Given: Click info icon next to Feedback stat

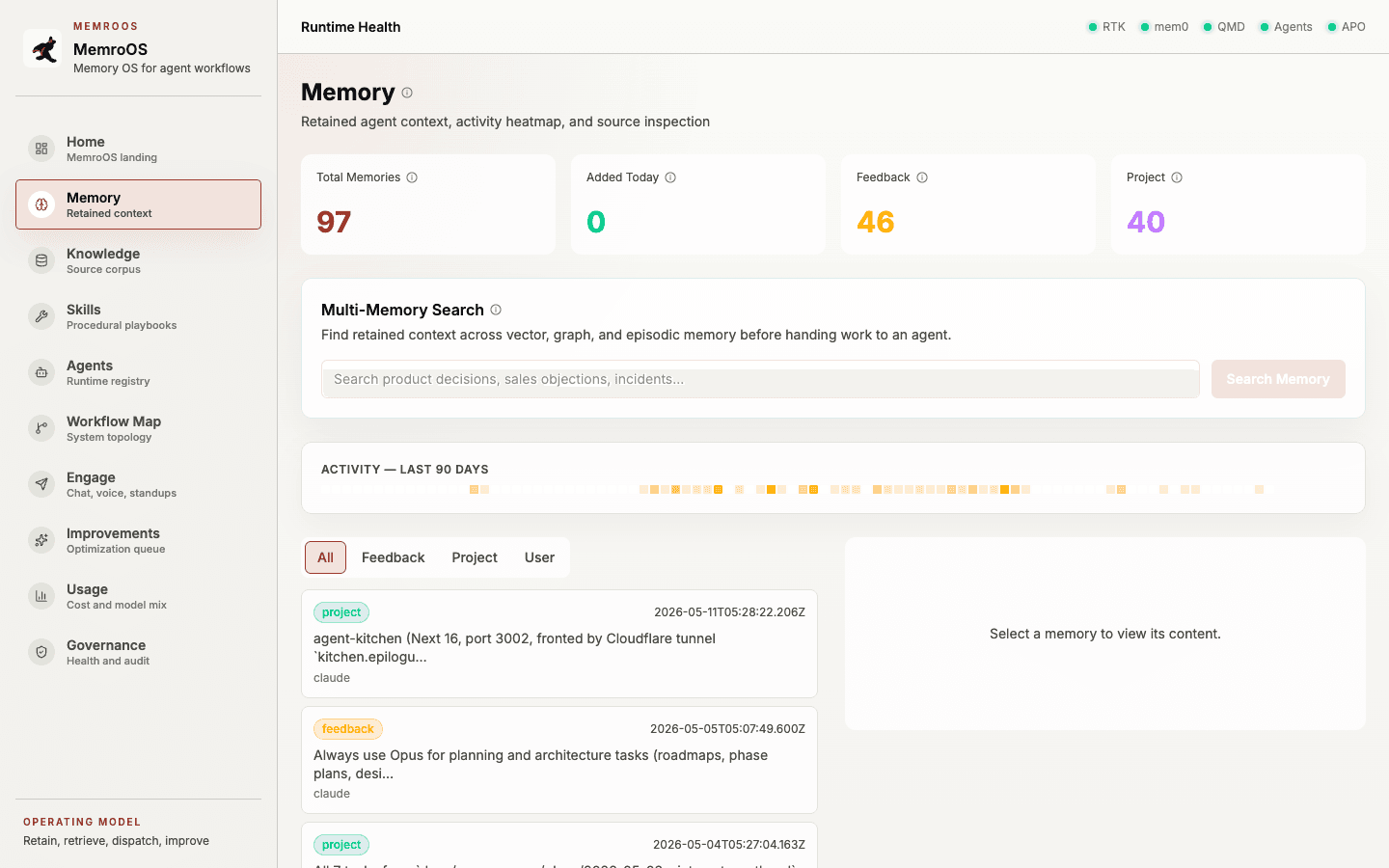Looking at the screenshot, I should pyautogui.click(x=922, y=177).
